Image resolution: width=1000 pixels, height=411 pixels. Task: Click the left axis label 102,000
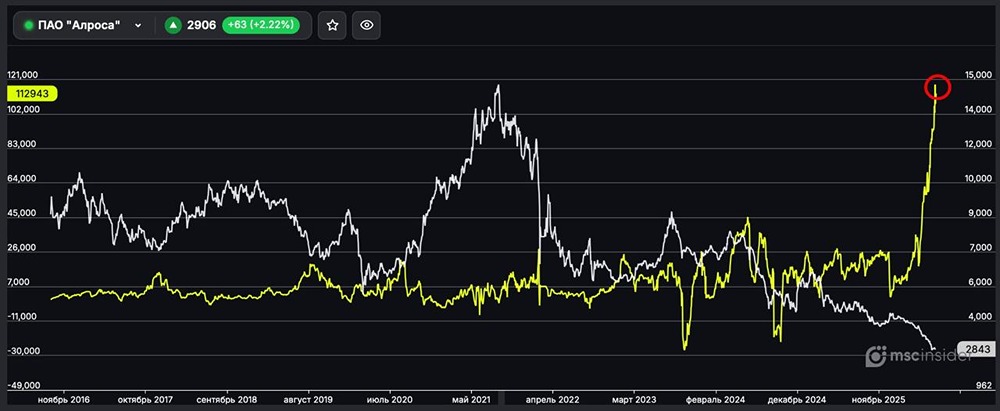pos(23,110)
